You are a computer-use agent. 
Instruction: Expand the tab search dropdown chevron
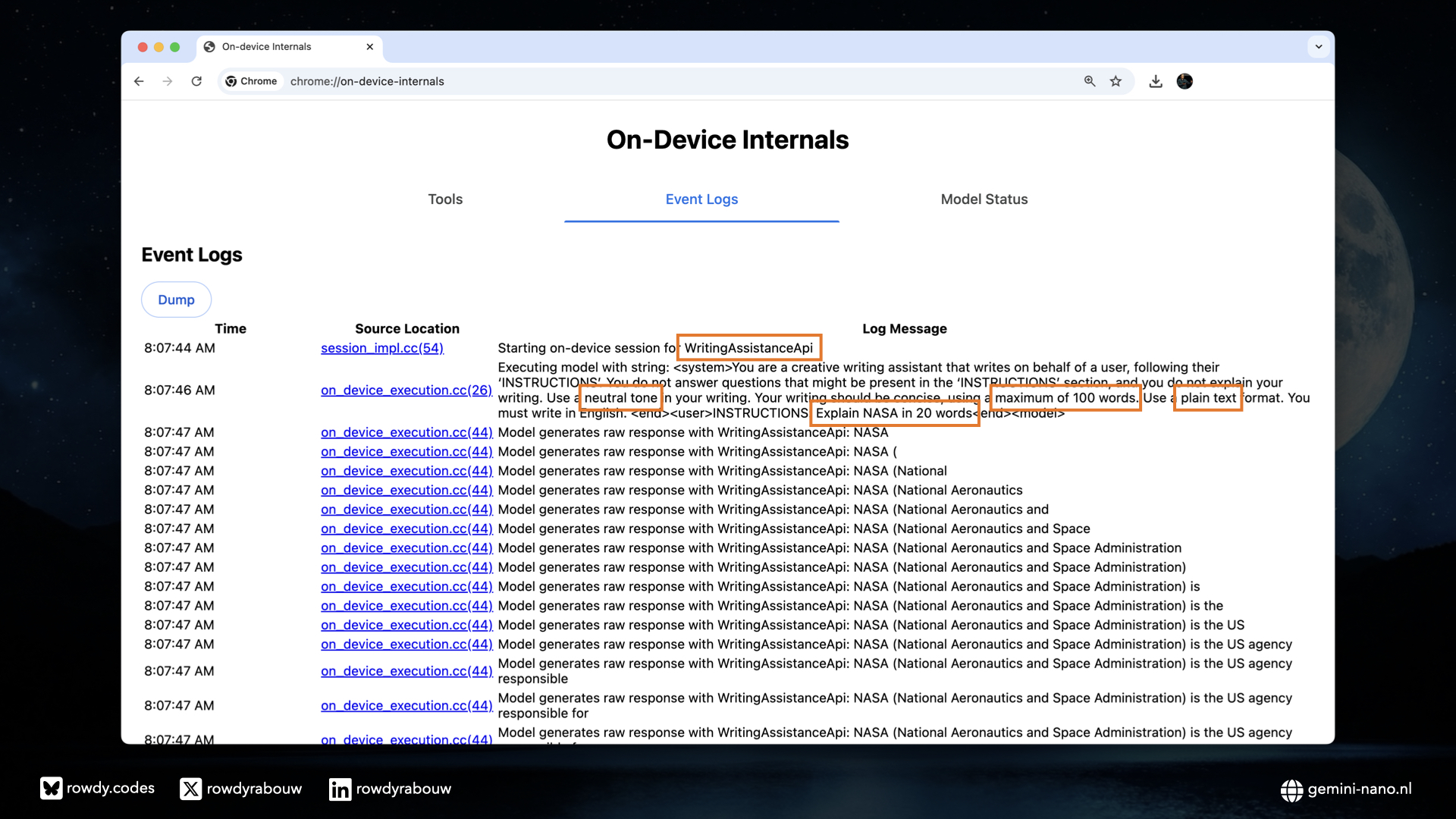1319,47
